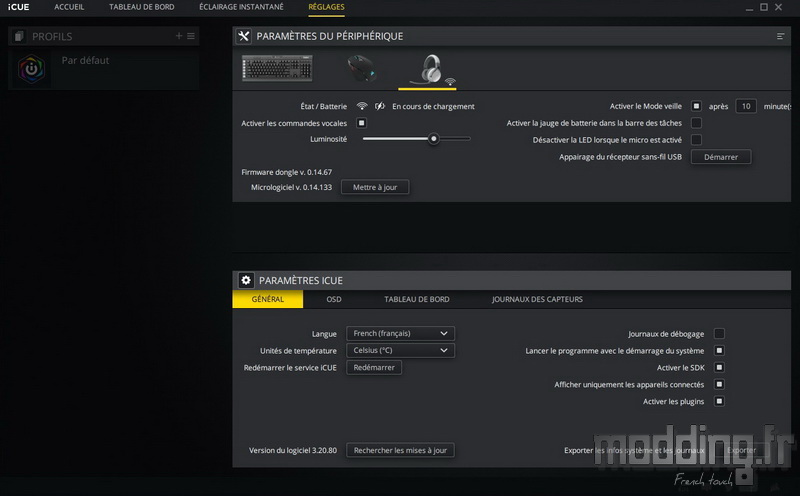Viewport: 800px width, 496px height.
Task: Toggle Activer le Mode veille checkbox
Action: click(x=696, y=106)
